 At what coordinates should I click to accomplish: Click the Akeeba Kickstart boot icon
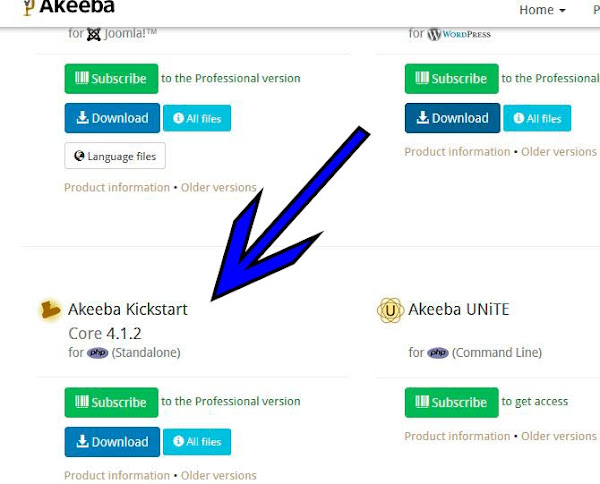coord(51,310)
